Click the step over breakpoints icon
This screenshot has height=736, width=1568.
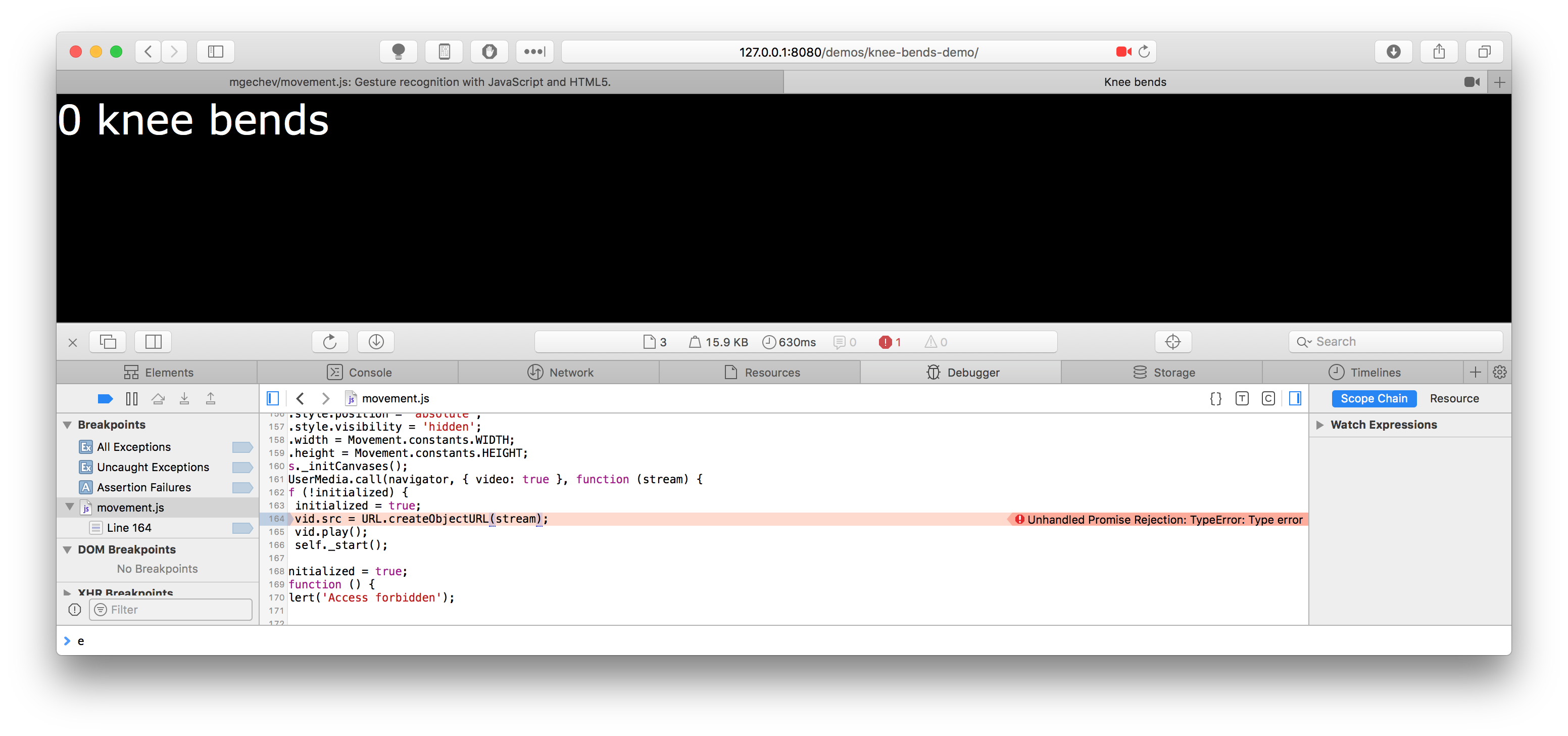click(x=158, y=398)
